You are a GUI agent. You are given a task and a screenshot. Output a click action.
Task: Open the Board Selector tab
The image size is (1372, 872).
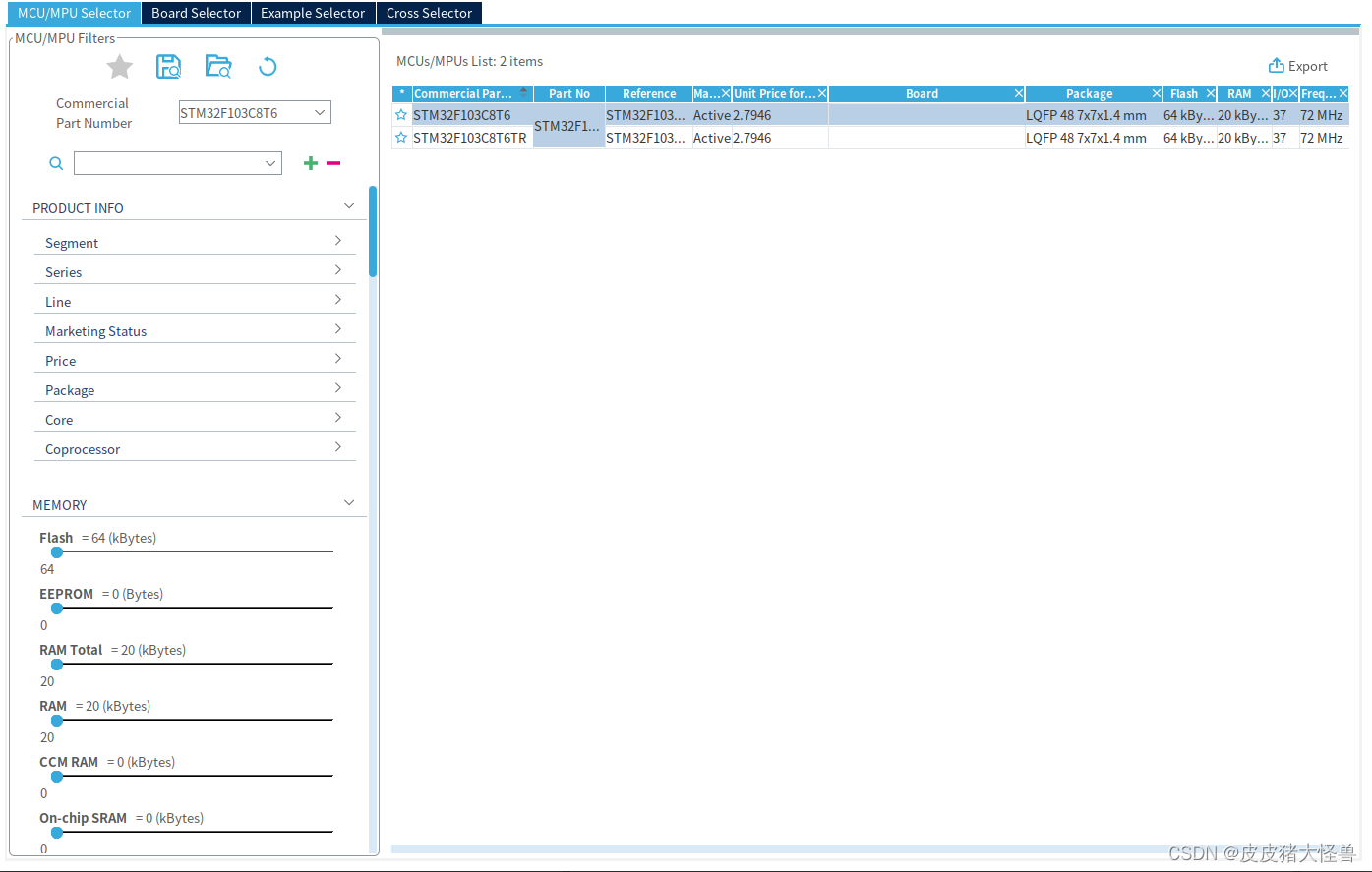coord(196,13)
